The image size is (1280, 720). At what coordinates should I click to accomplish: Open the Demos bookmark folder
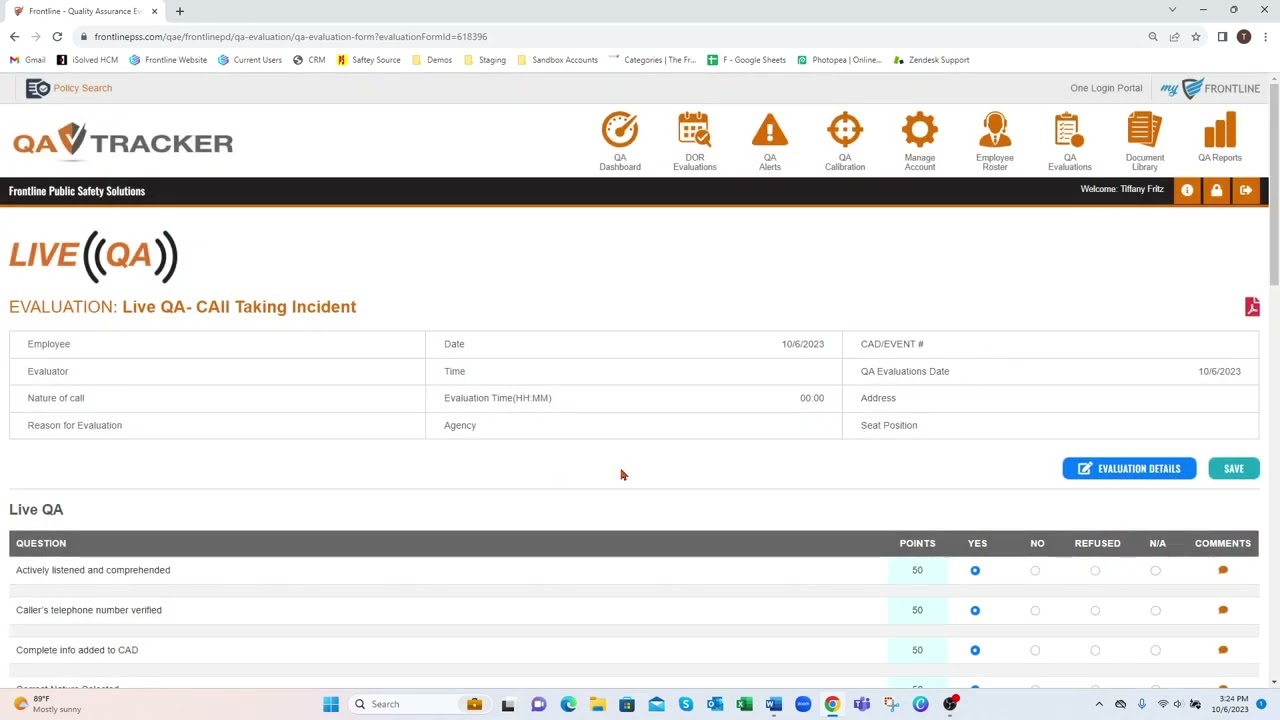click(x=431, y=60)
